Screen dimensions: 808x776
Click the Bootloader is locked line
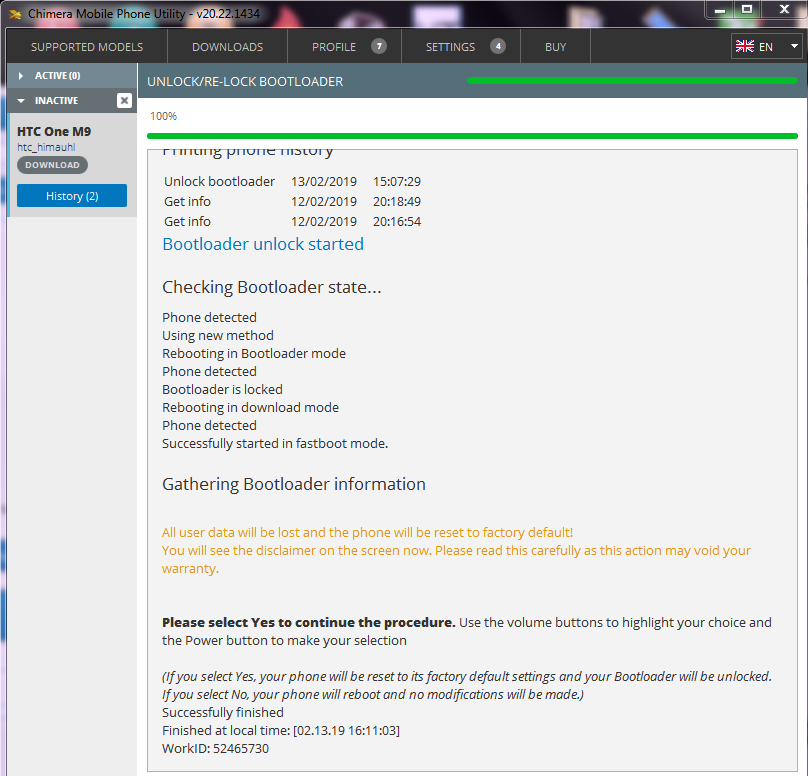tap(222, 390)
